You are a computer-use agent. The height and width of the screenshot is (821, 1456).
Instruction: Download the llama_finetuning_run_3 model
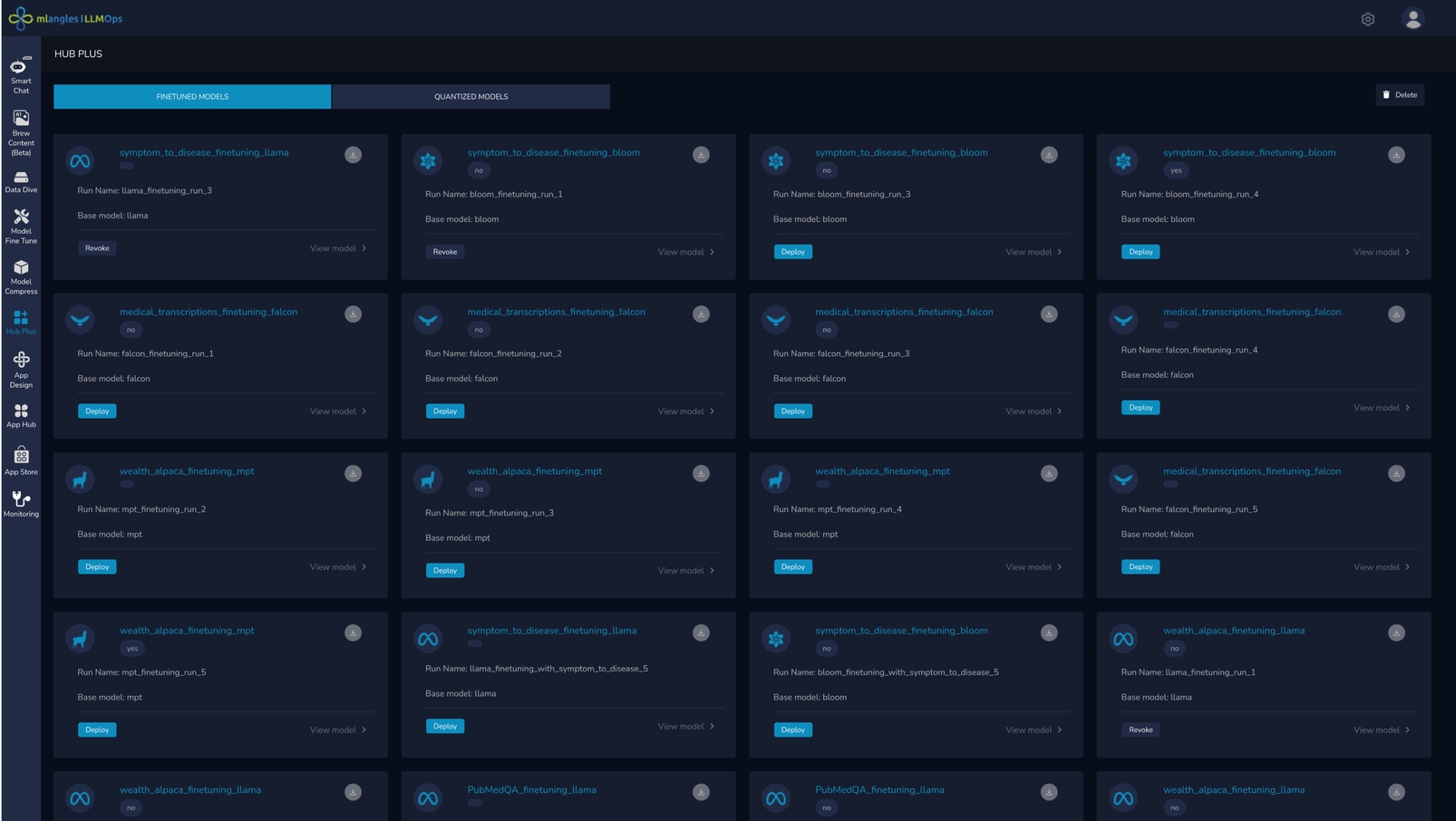point(353,155)
